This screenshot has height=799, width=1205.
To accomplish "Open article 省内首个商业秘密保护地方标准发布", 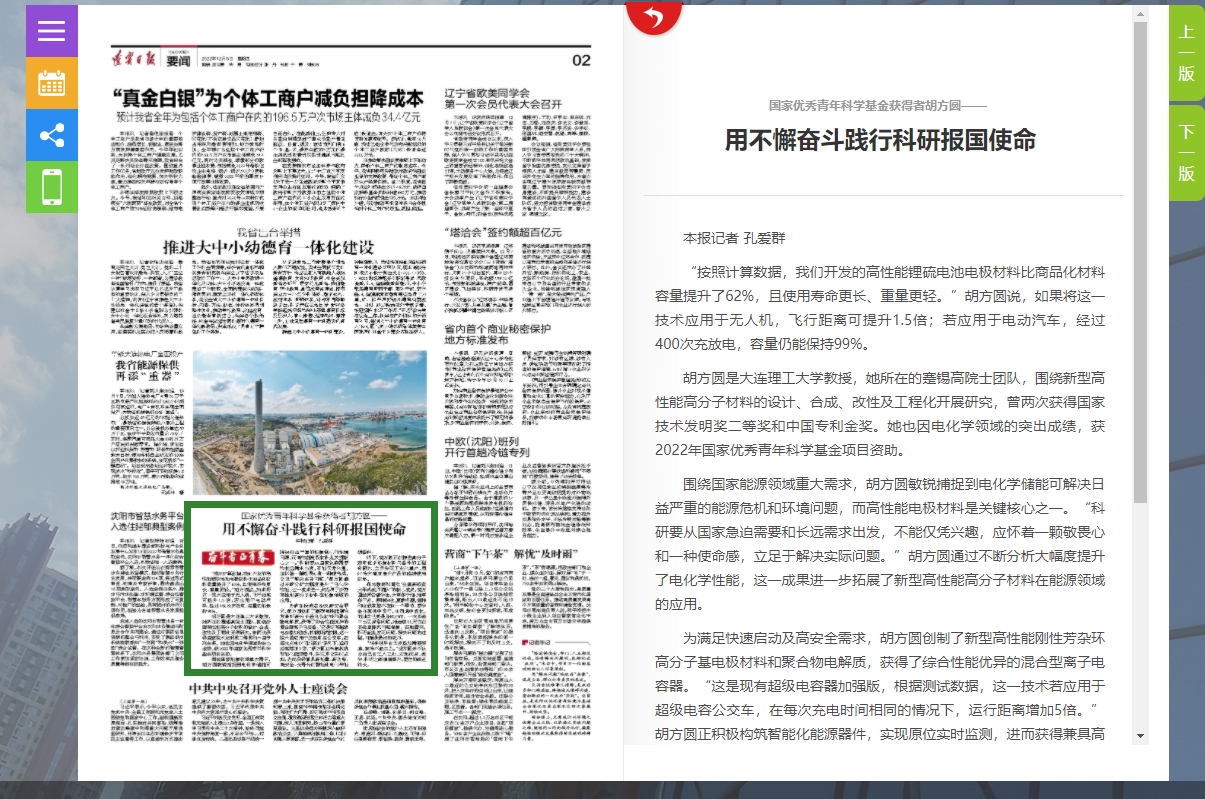I will pos(497,334).
